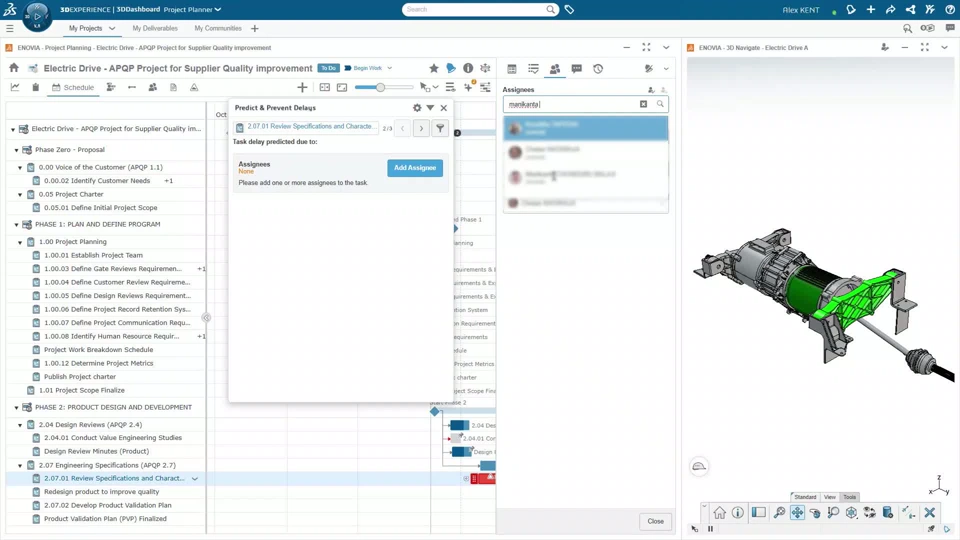Open the risk triangle view icon
This screenshot has width=960, height=540.
tap(194, 88)
